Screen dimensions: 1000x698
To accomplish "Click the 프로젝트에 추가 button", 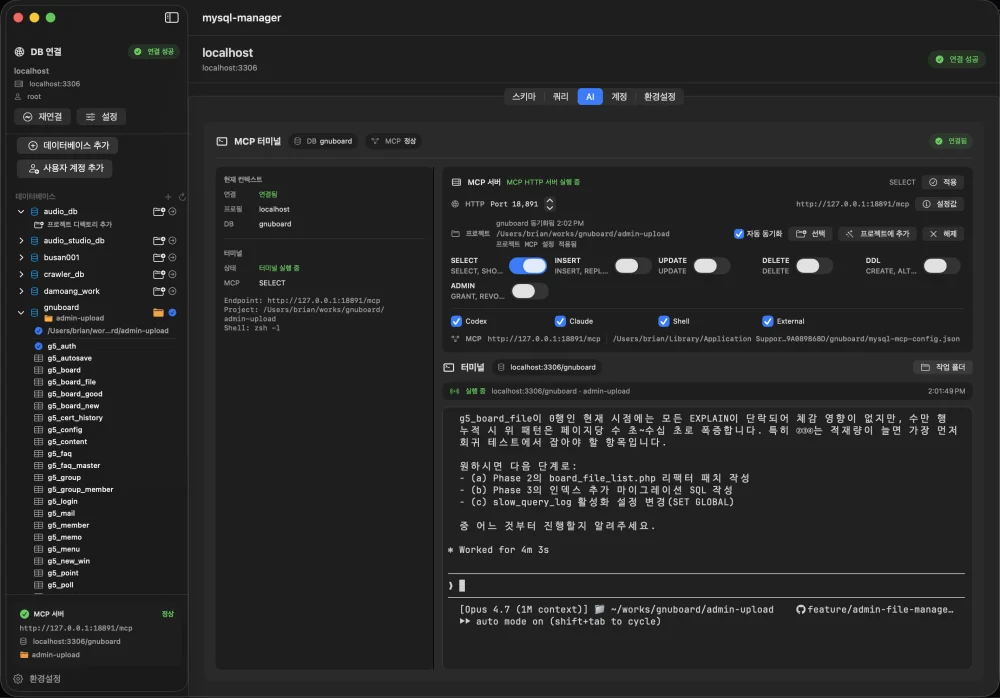I will [x=878, y=234].
